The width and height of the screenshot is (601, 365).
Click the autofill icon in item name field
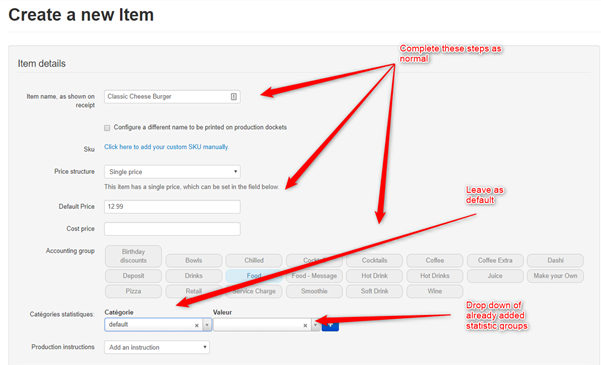coord(233,97)
